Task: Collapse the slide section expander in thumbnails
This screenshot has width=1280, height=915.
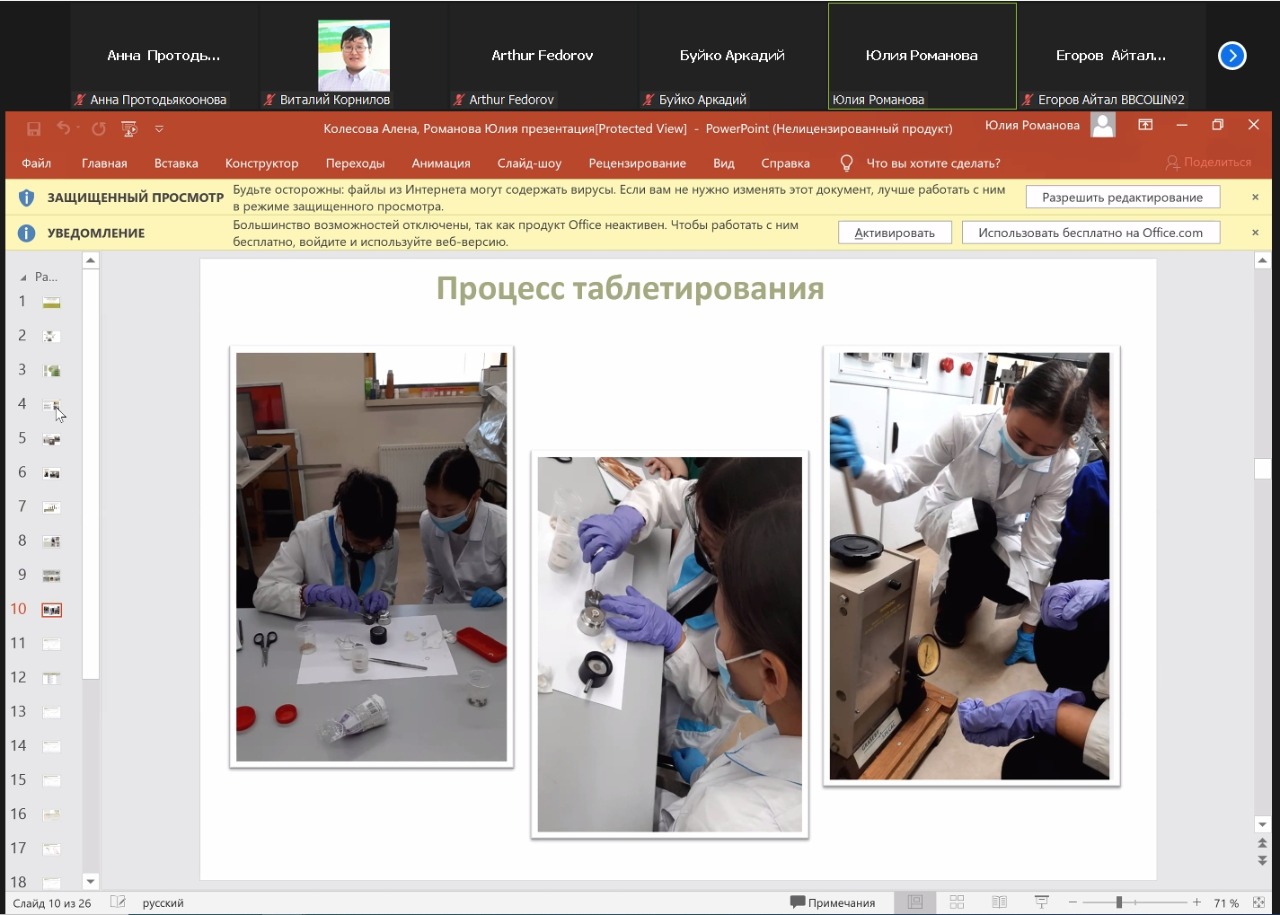Action: [x=24, y=277]
